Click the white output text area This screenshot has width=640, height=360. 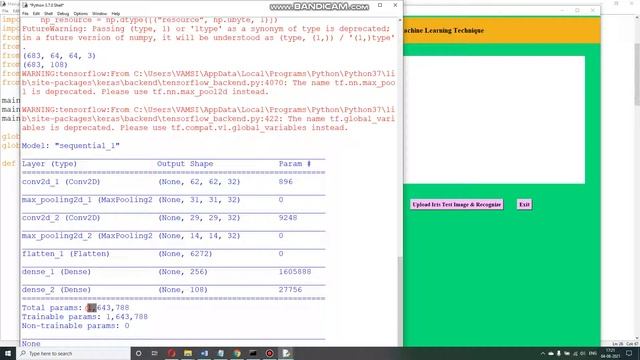tap(494, 120)
